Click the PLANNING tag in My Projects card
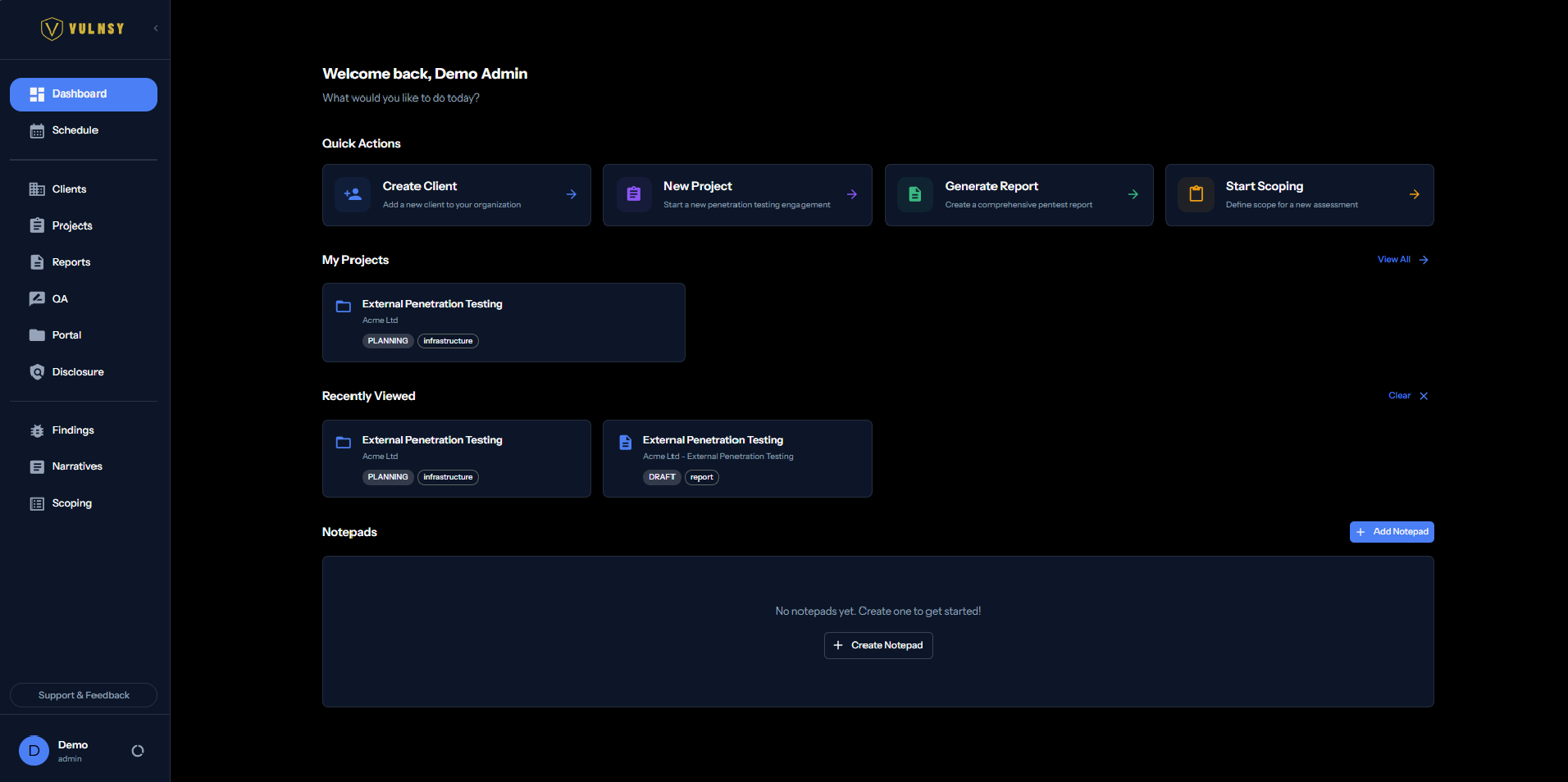Image resolution: width=1568 pixels, height=782 pixels. pyautogui.click(x=388, y=341)
